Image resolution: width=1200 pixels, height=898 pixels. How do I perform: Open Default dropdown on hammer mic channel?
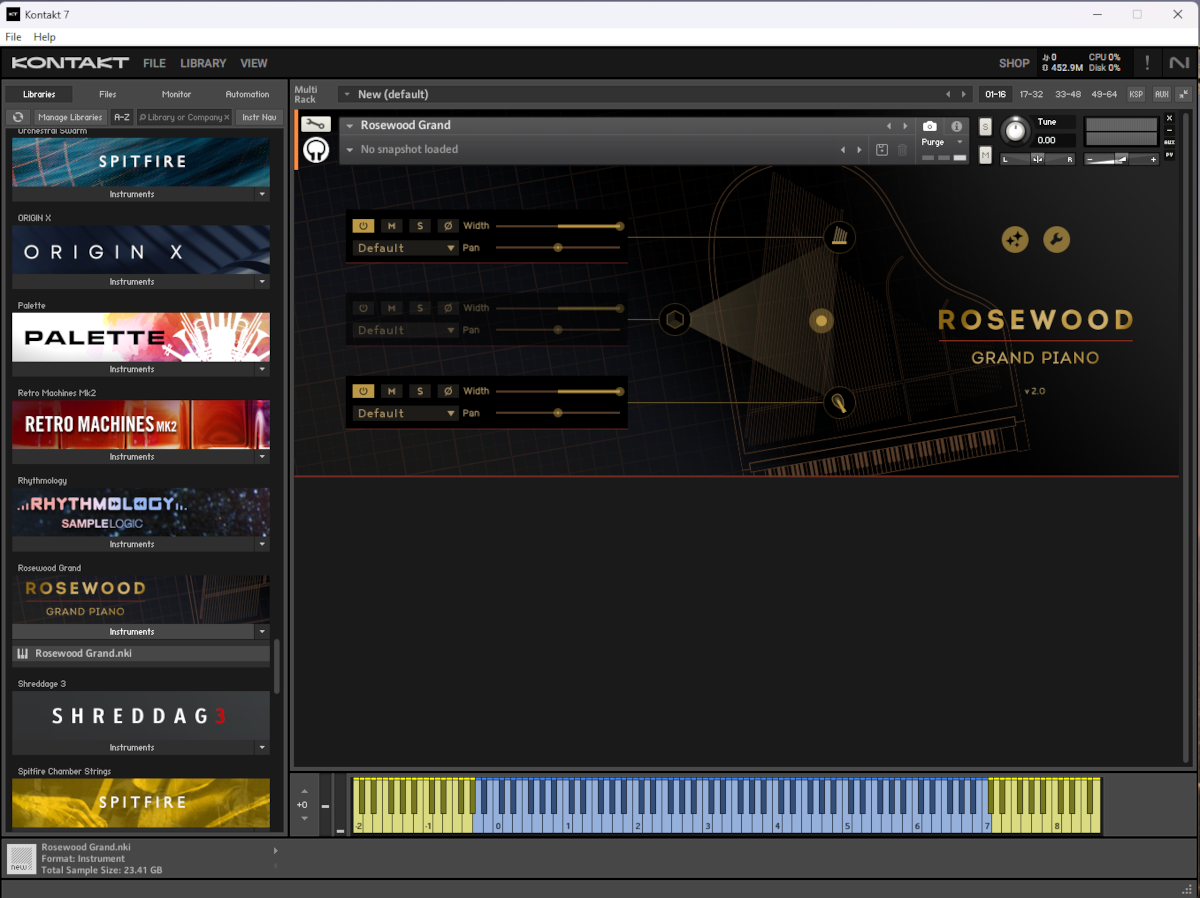pos(405,413)
